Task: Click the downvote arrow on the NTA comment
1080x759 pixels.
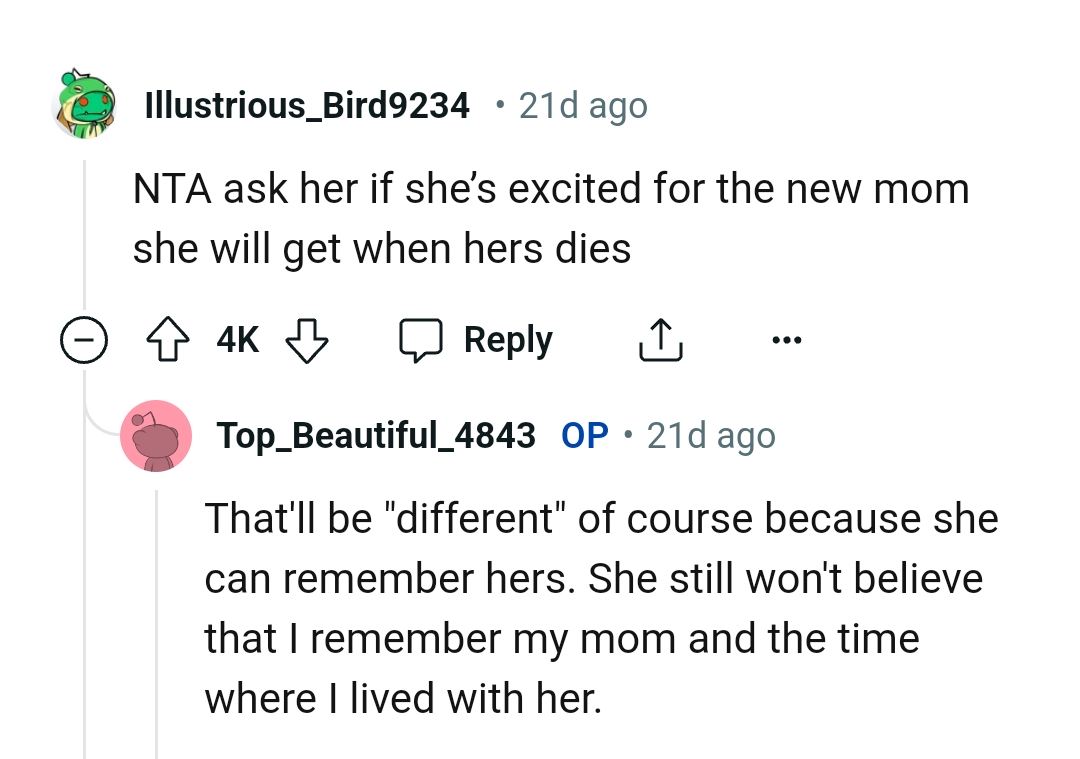Action: (x=307, y=339)
